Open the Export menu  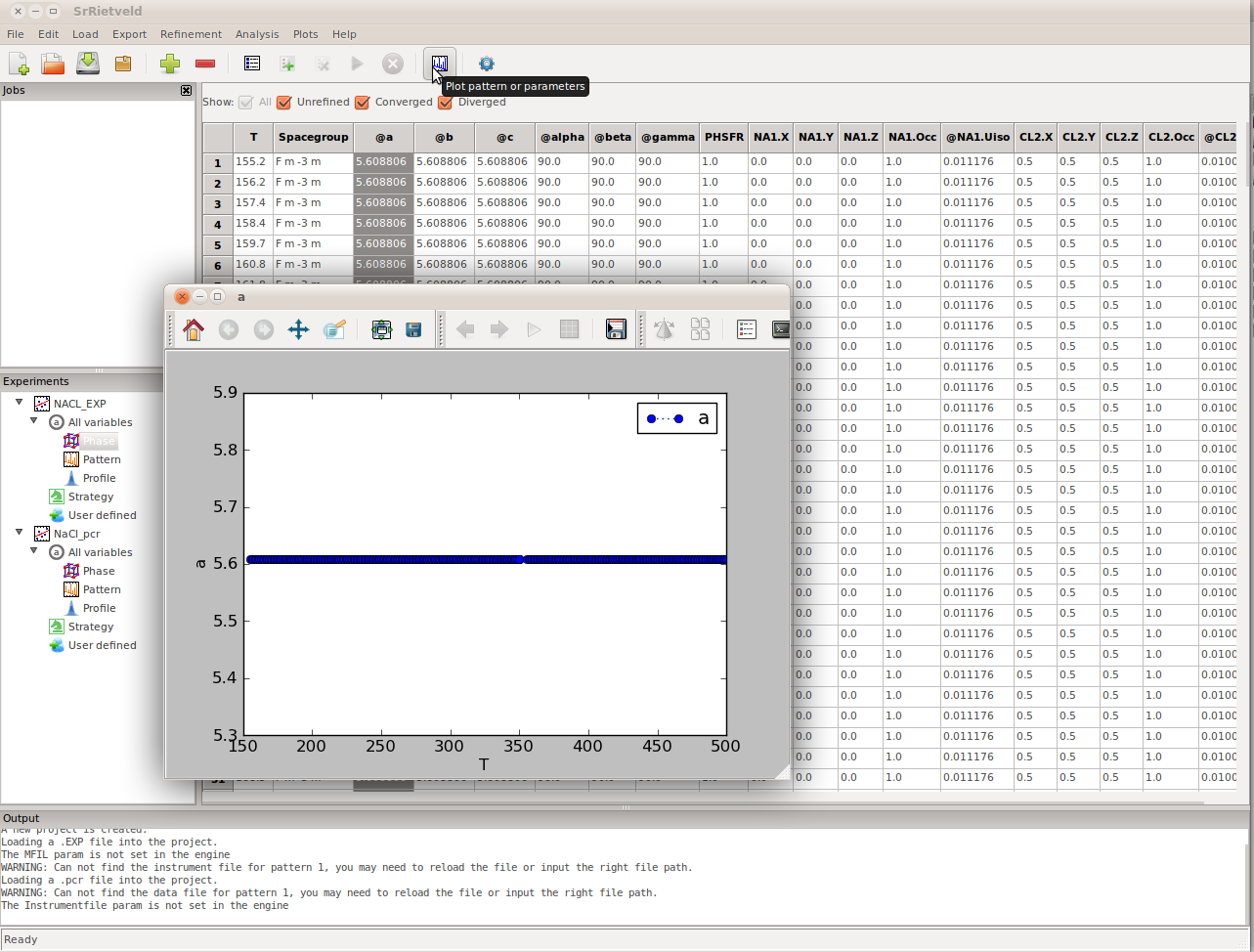(x=129, y=34)
